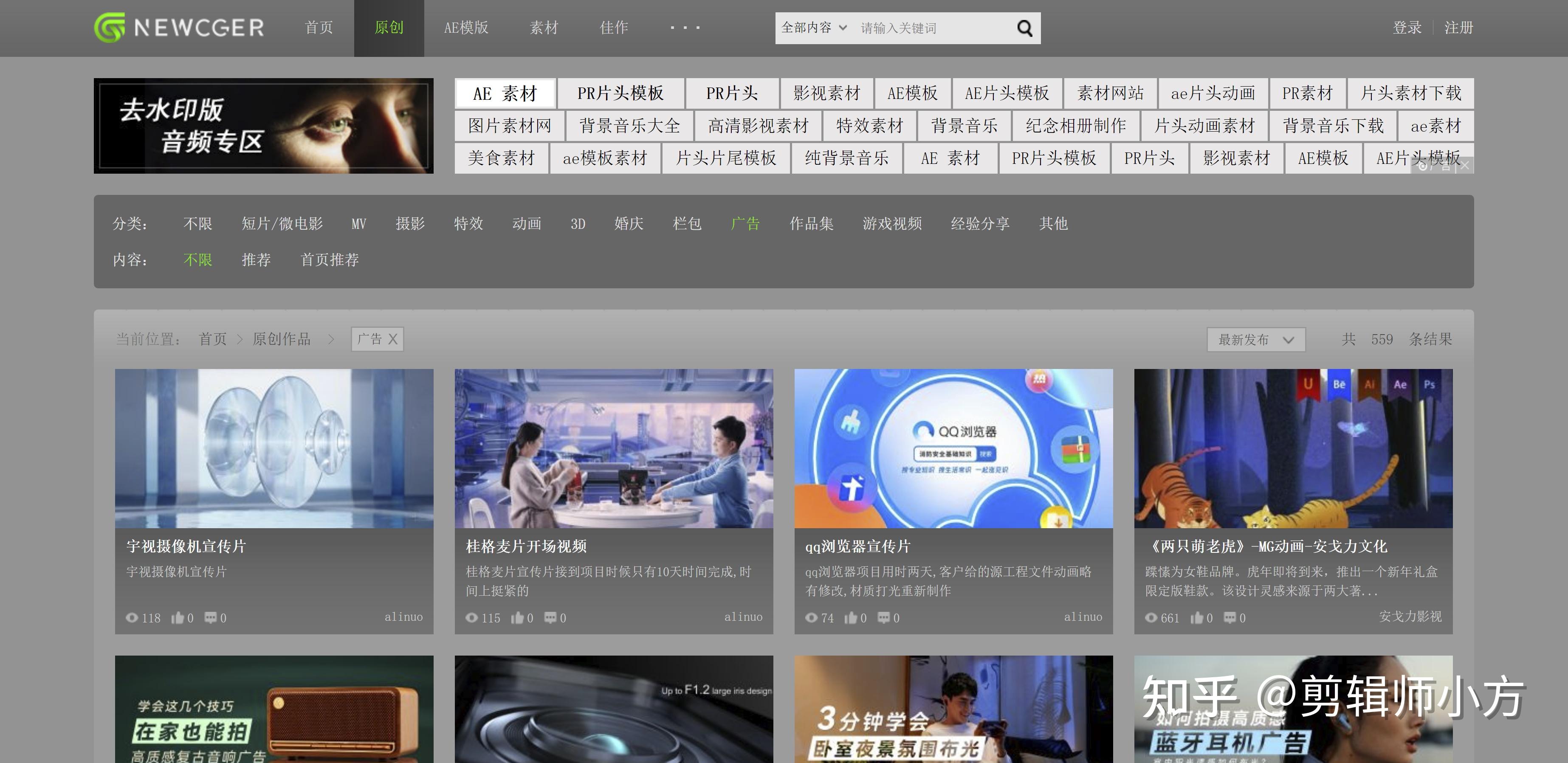Select 不限 in the 分类 row
Viewport: 1568px width, 763px height.
tap(198, 224)
